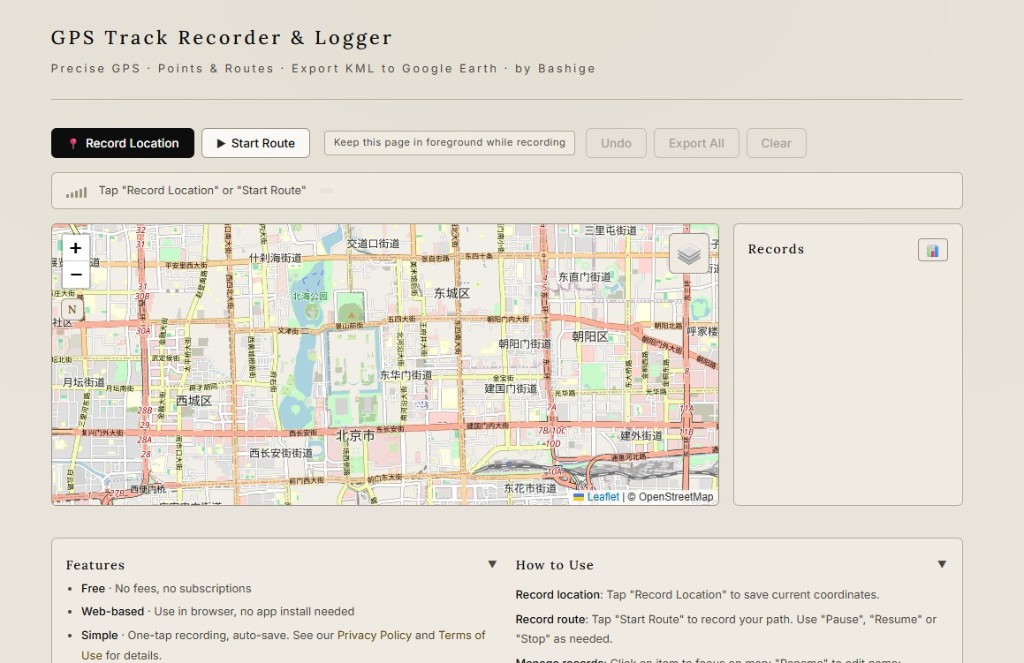
Task: Click the 呼家楼 map label
Action: click(x=702, y=331)
